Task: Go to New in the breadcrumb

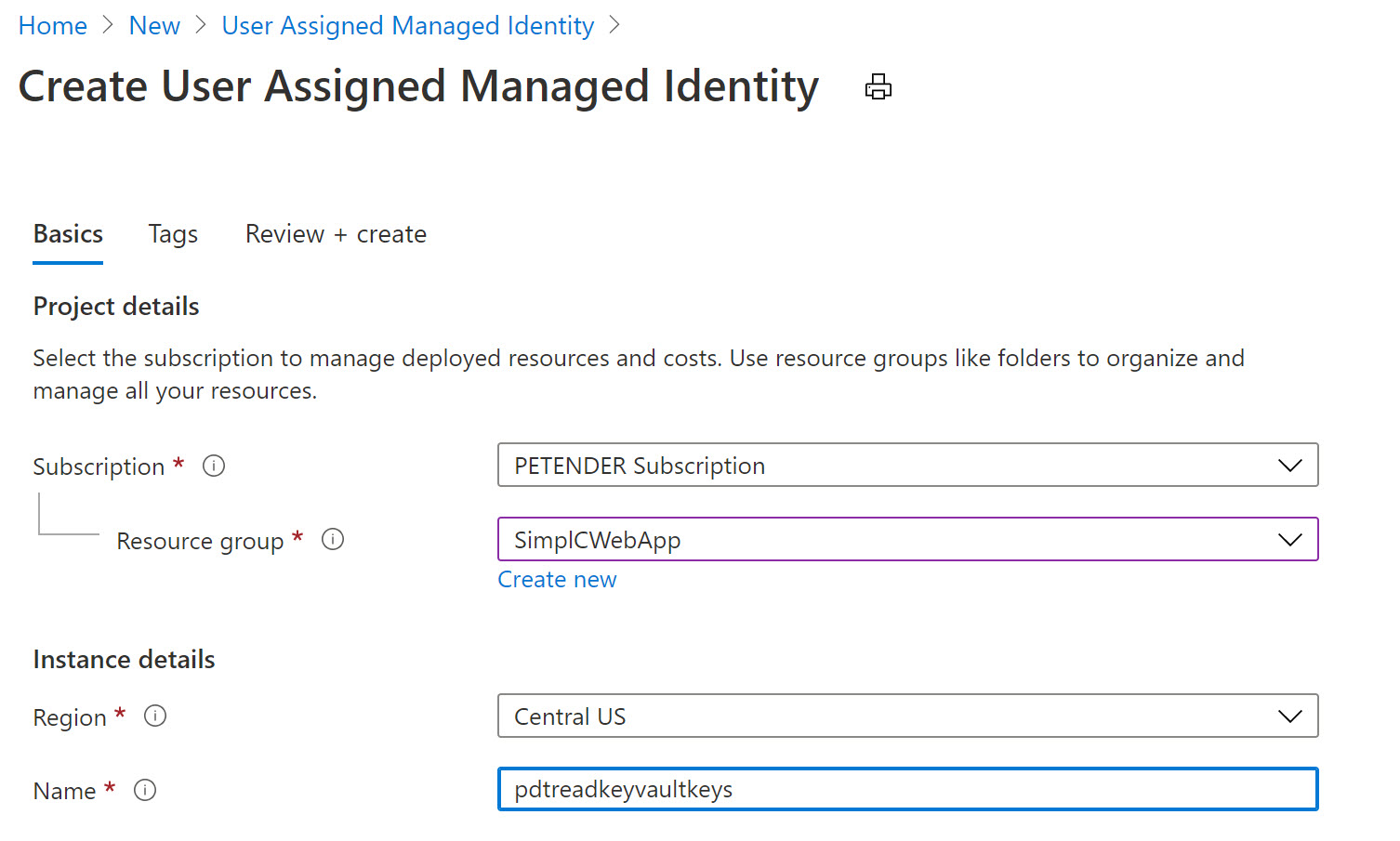Action: tap(154, 26)
